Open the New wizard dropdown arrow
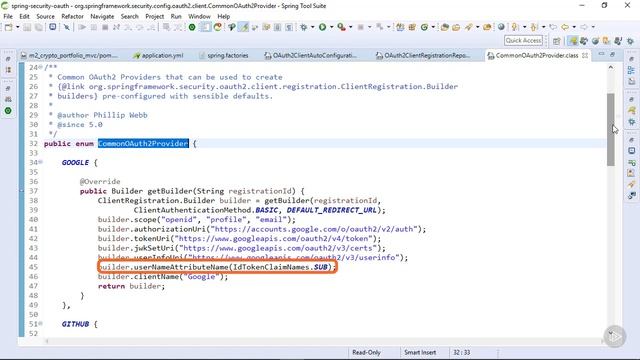Screen dimensions: 640x360 coord(18,27)
